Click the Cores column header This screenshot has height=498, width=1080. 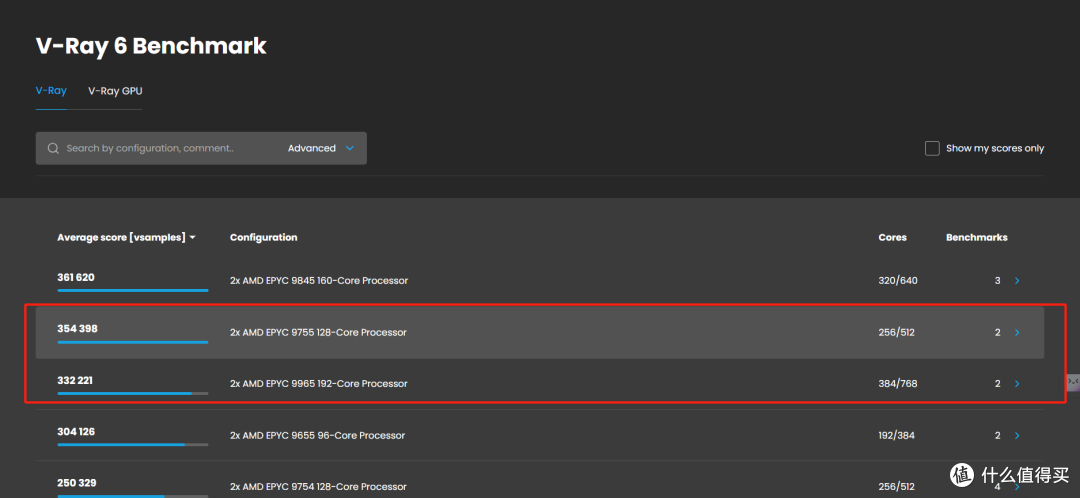click(893, 237)
